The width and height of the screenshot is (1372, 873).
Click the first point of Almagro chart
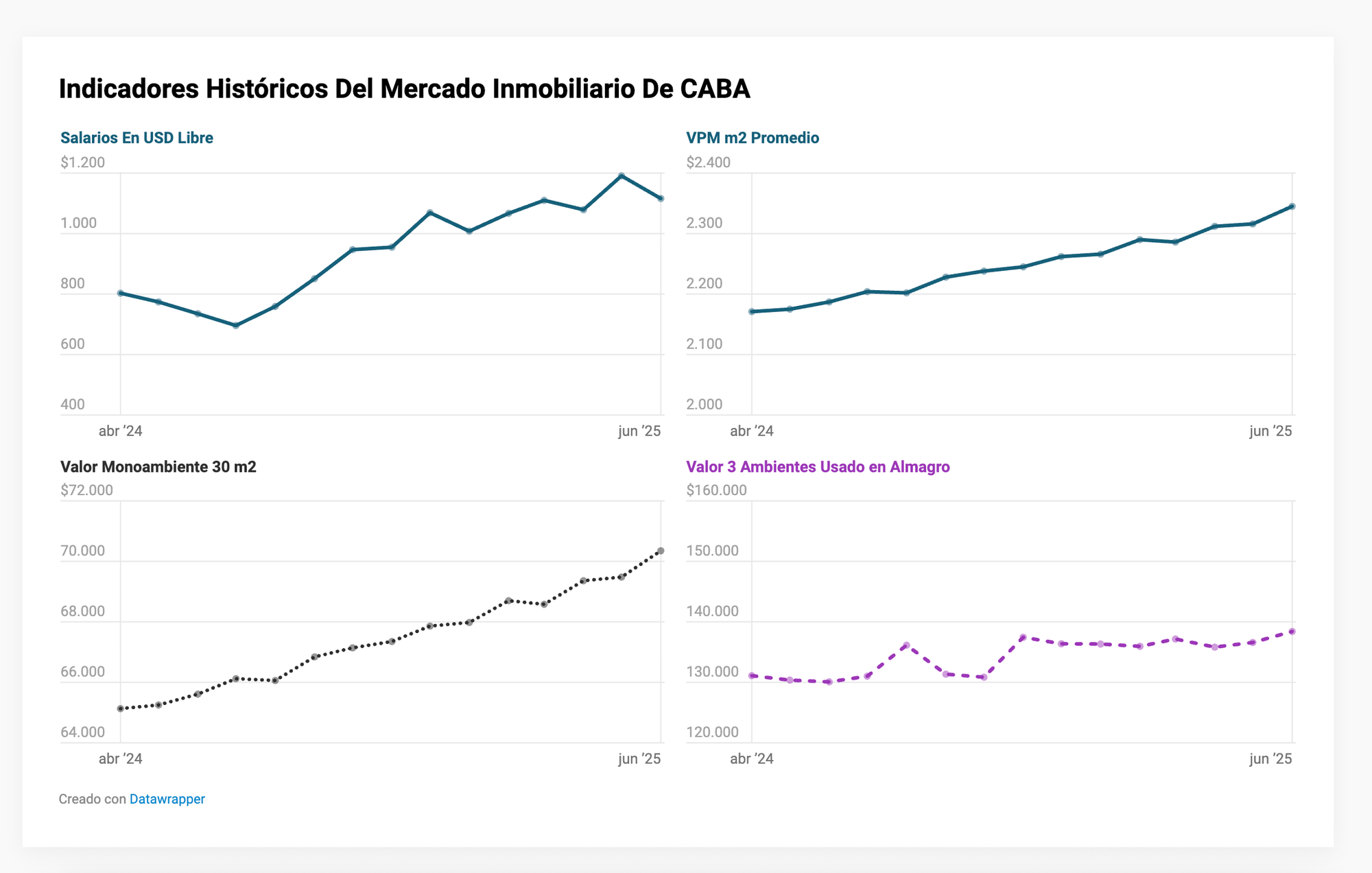point(752,675)
